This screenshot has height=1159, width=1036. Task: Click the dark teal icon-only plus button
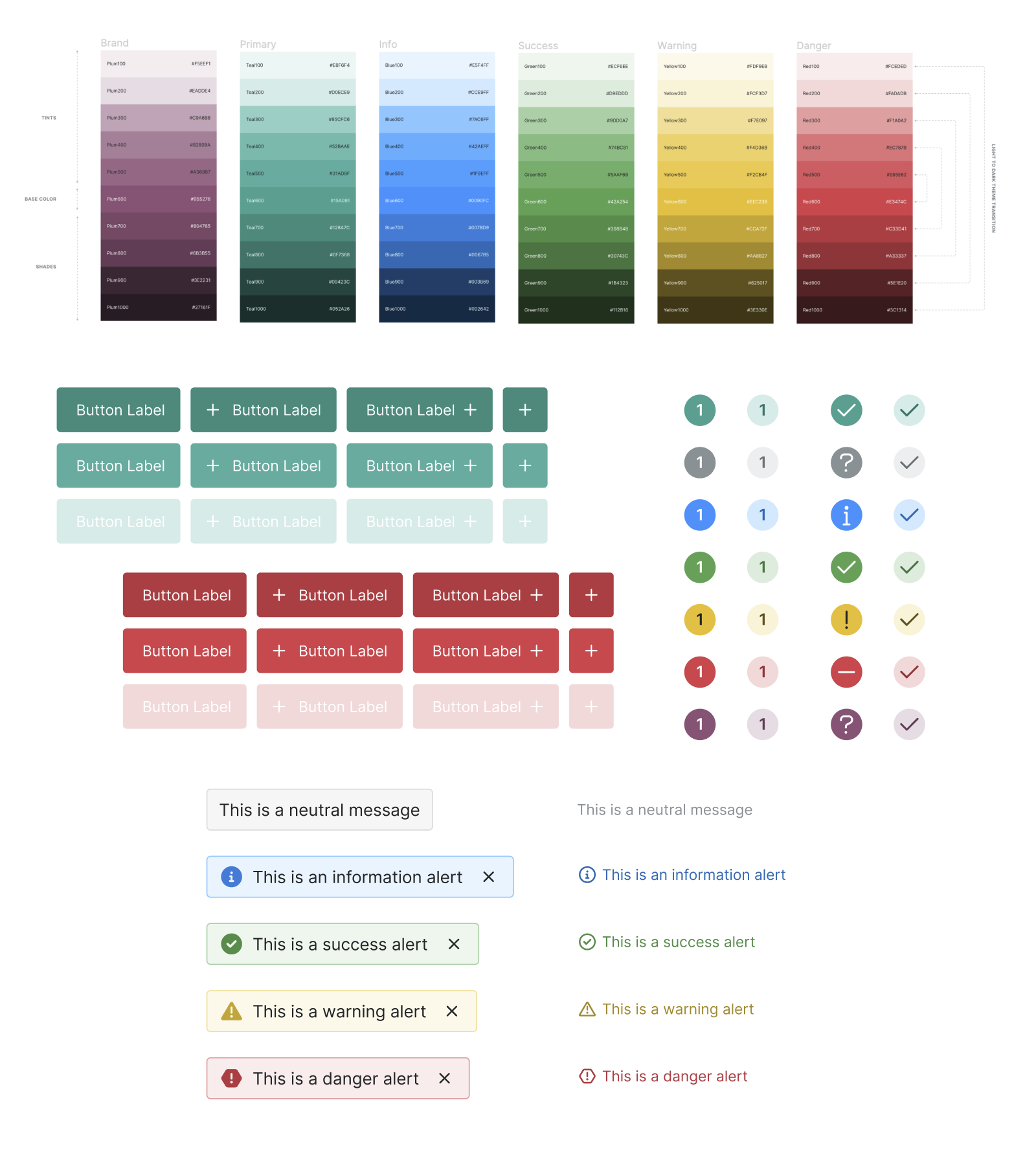(525, 410)
